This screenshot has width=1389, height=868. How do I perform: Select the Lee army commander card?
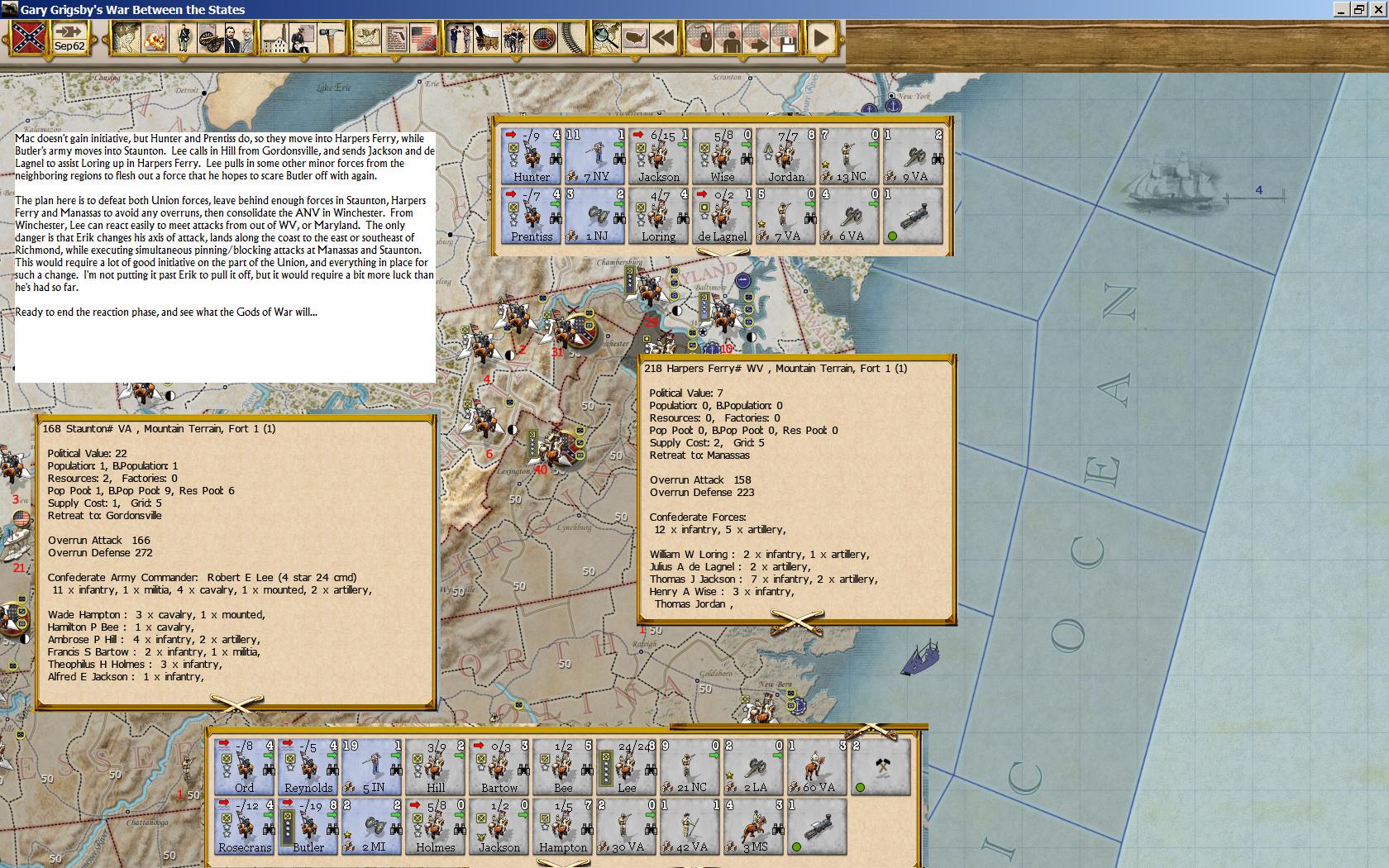coord(627,767)
